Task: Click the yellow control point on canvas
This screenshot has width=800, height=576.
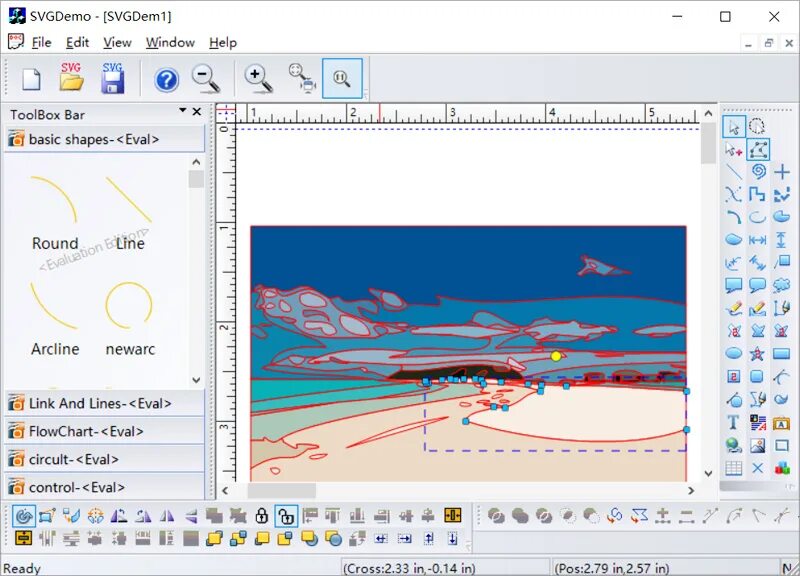Action: (556, 356)
